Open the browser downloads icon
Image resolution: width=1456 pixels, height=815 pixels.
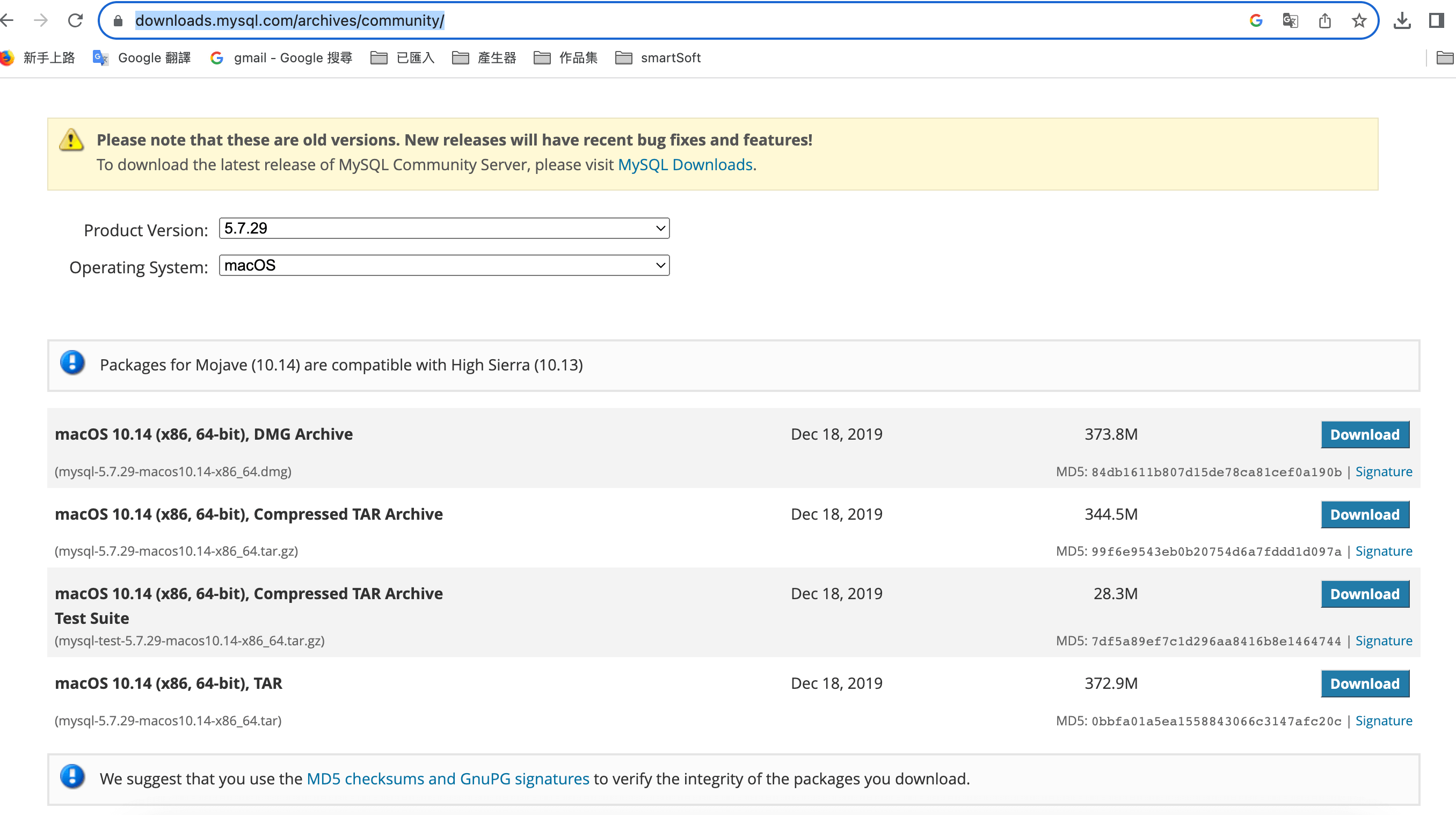(1402, 21)
